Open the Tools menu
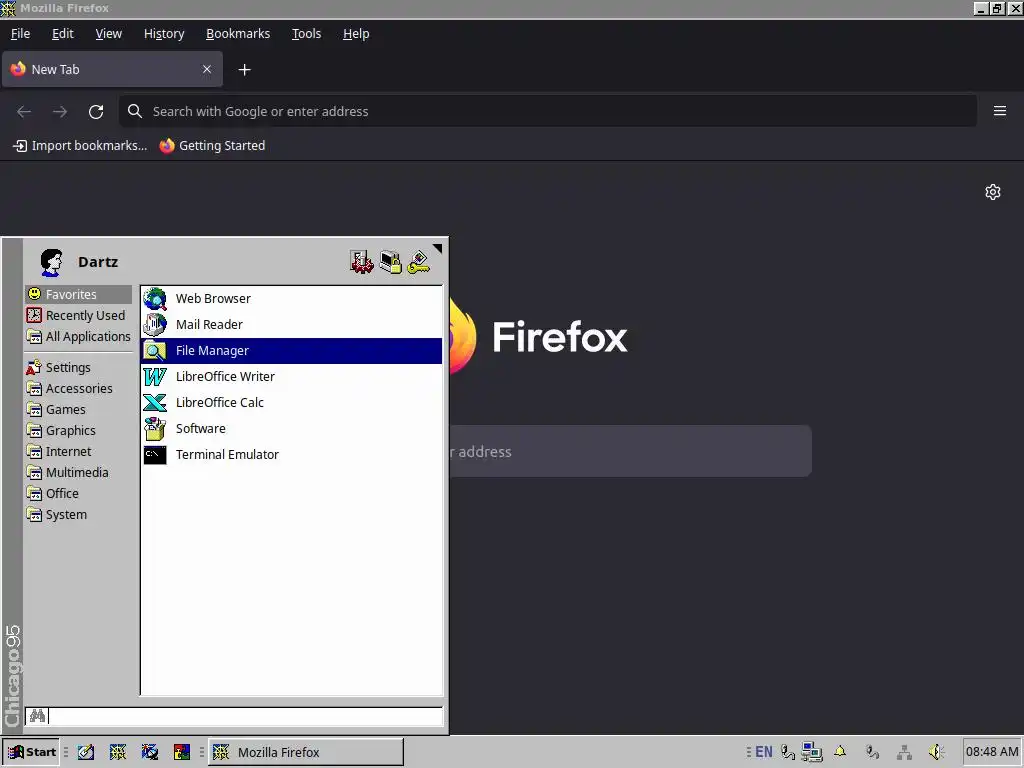The width and height of the screenshot is (1024, 768). point(306,34)
